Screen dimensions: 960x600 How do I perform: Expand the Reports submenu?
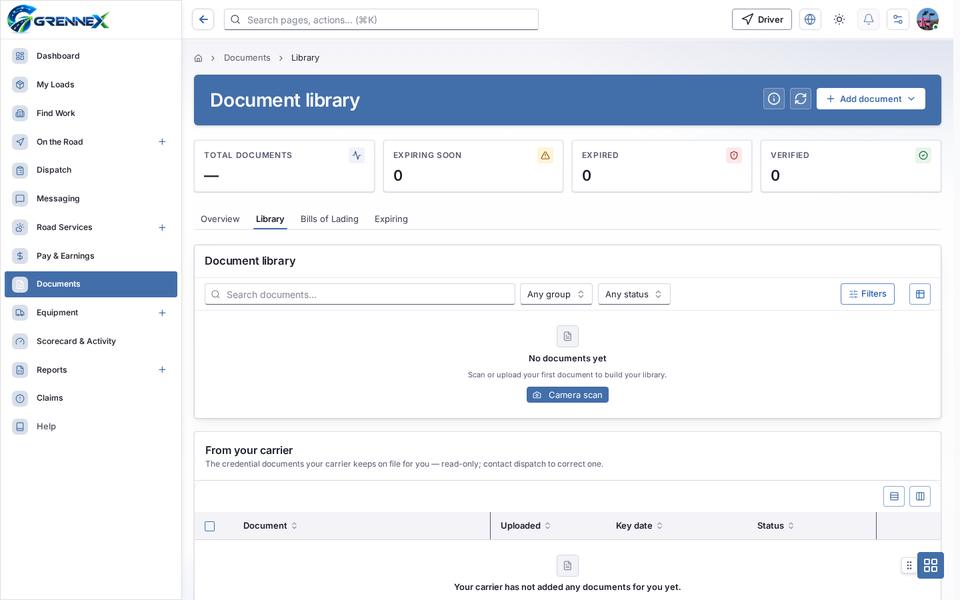click(162, 370)
